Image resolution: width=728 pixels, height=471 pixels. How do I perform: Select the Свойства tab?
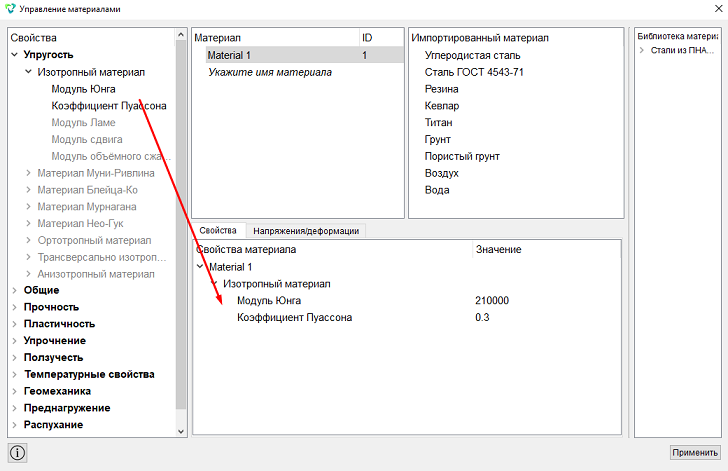(x=218, y=230)
